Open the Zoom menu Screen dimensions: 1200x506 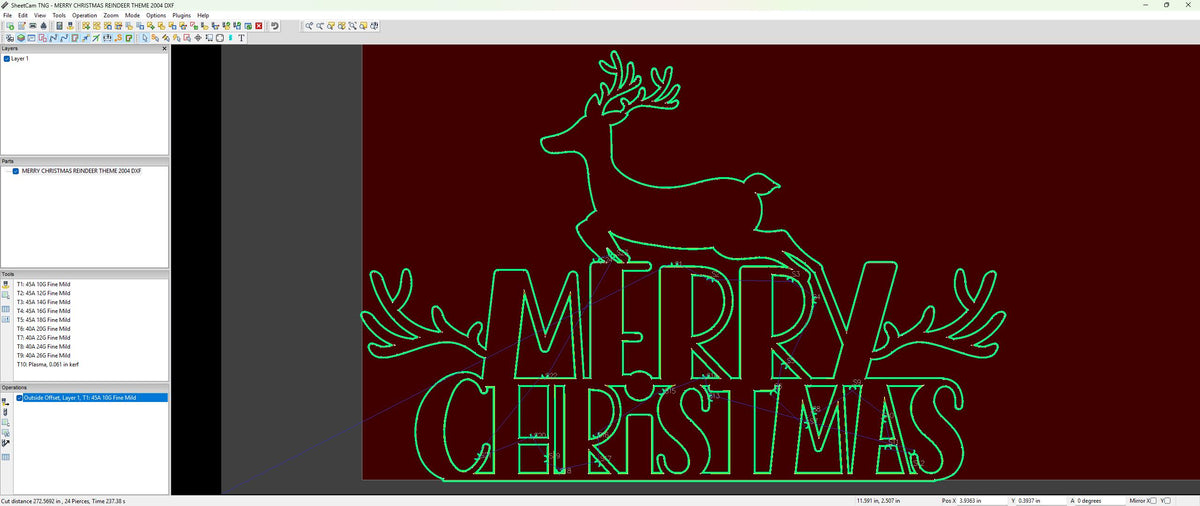tap(110, 16)
